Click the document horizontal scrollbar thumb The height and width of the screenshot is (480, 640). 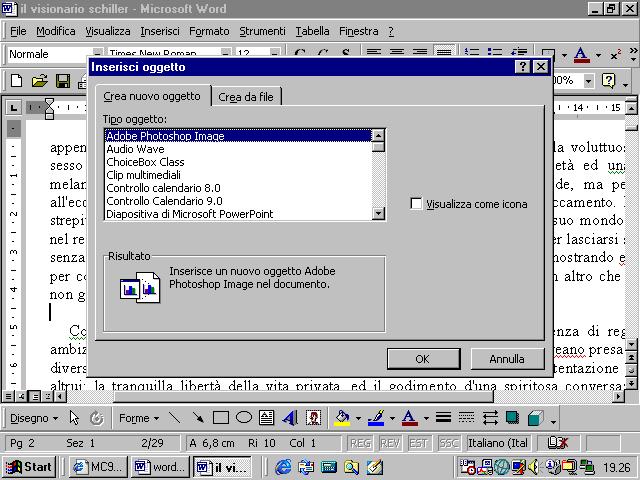(x=303, y=396)
